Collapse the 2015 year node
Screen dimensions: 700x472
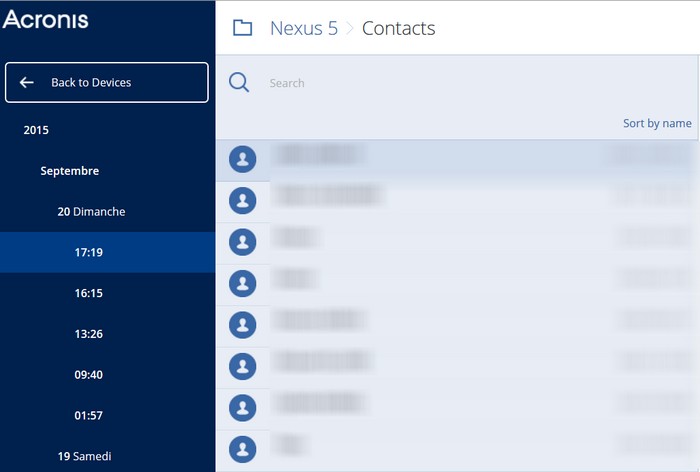pyautogui.click(x=36, y=130)
